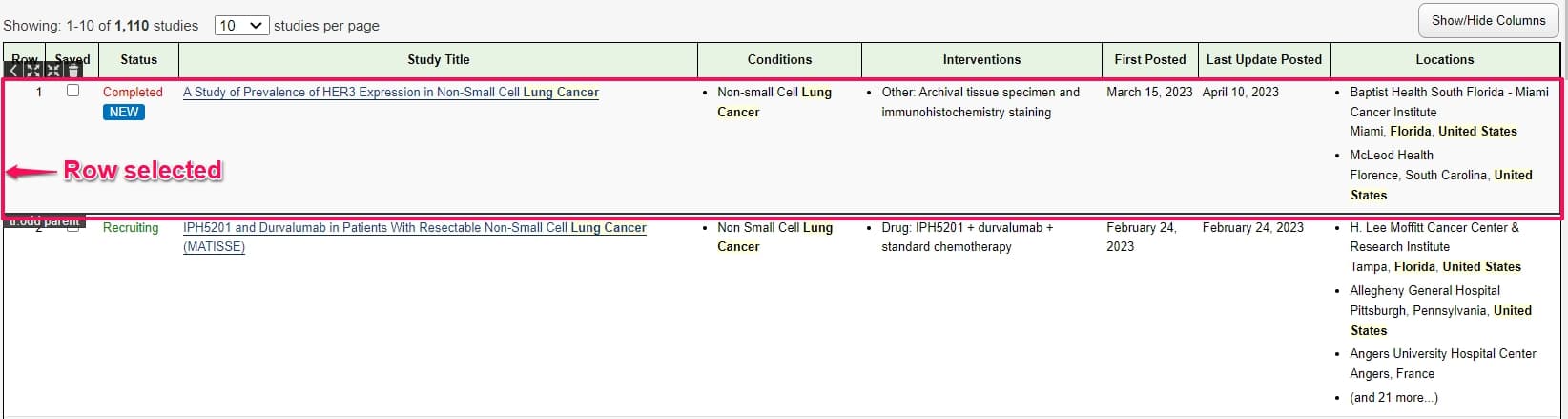
Task: Click the "tr.odd parent" selector label
Action: pos(45,222)
